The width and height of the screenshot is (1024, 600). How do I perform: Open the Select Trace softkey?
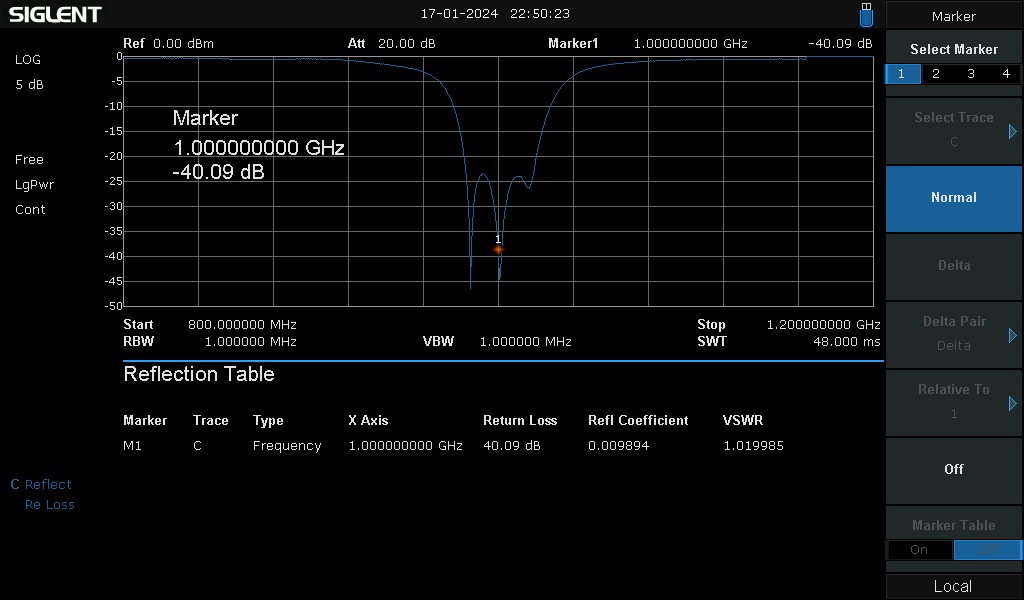point(953,130)
